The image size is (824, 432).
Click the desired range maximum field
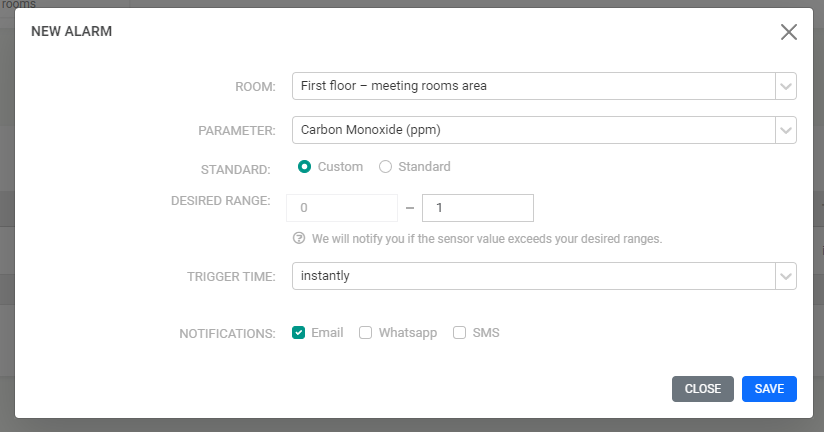(x=478, y=208)
